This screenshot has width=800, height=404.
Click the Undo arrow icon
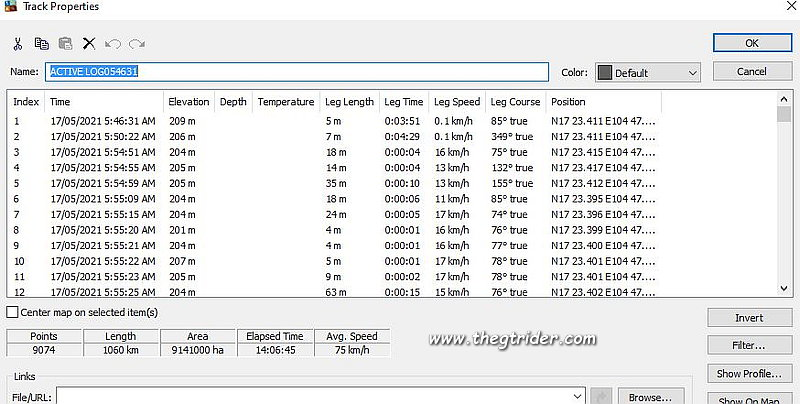(113, 44)
